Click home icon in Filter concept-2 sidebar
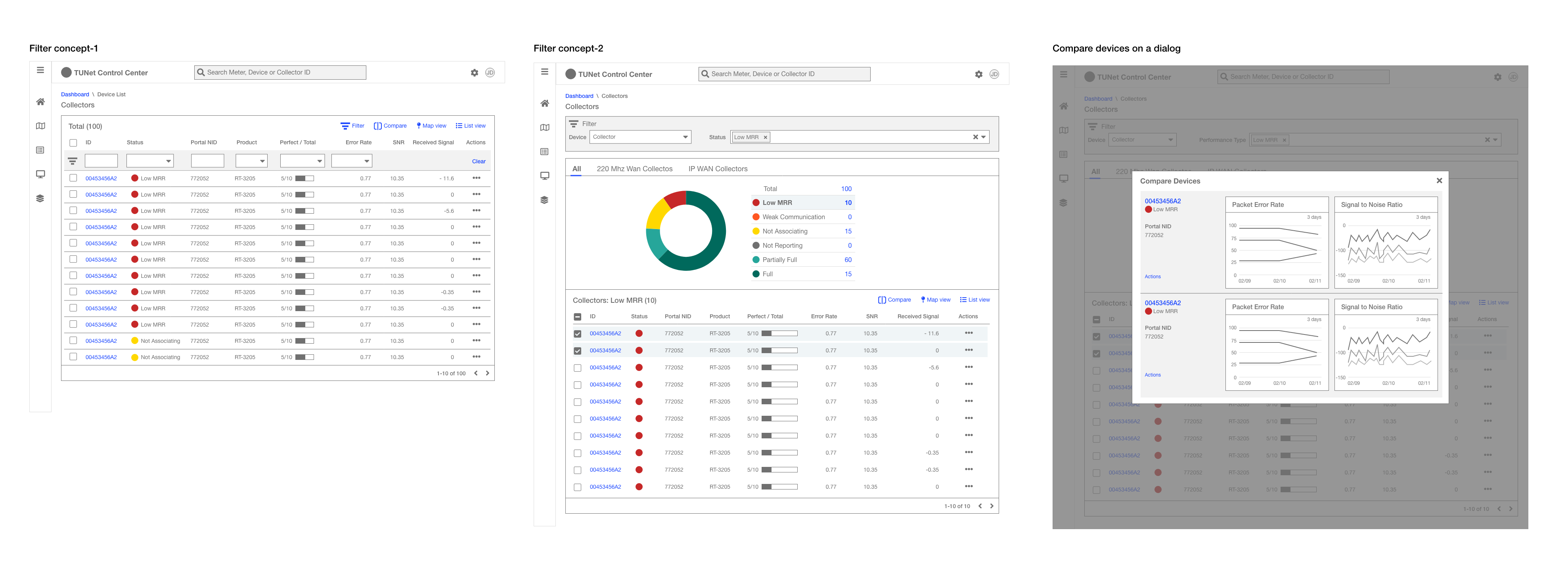This screenshot has width=1568, height=564. 545,103
